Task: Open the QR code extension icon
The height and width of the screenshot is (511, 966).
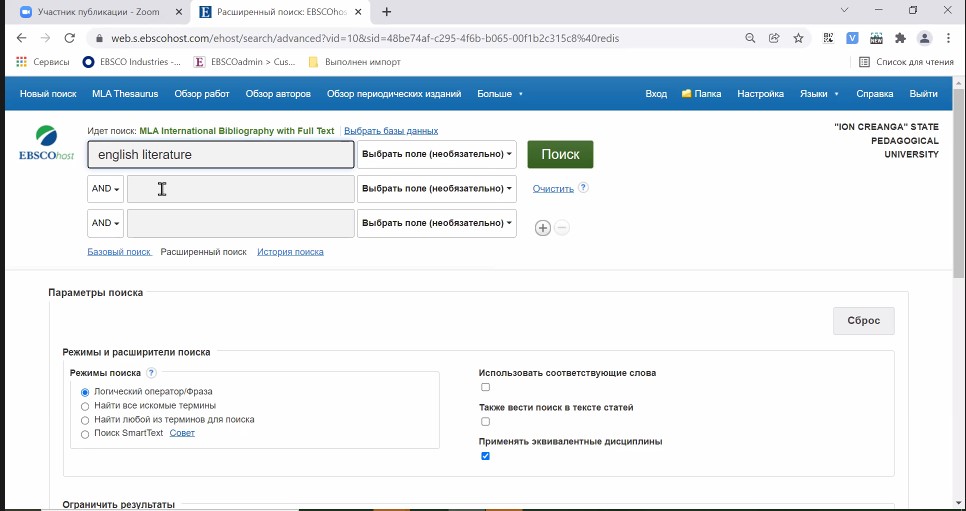Action: click(829, 38)
